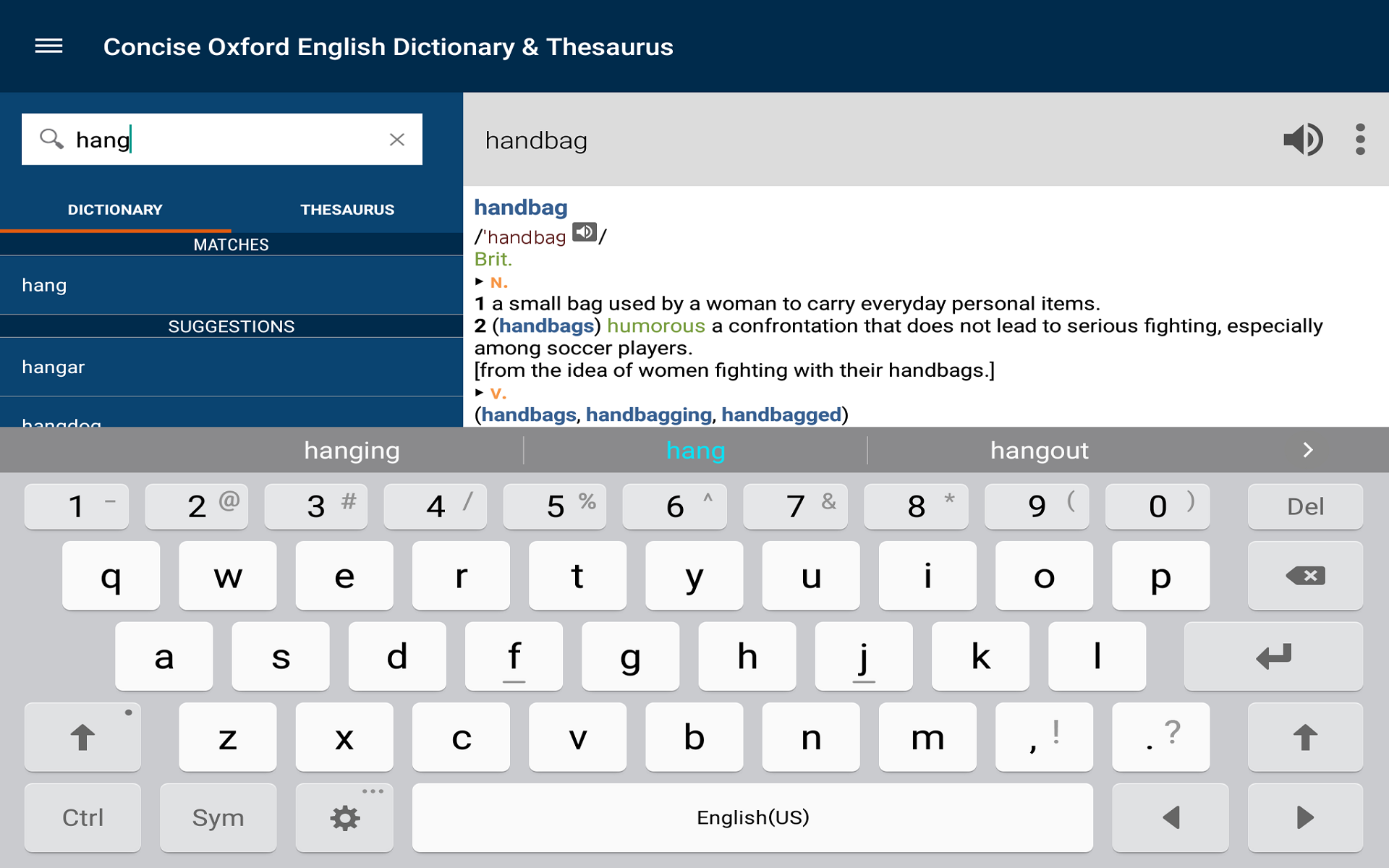The height and width of the screenshot is (868, 1389).
Task: Toggle the Ctrl key on the keyboard
Action: click(x=82, y=817)
